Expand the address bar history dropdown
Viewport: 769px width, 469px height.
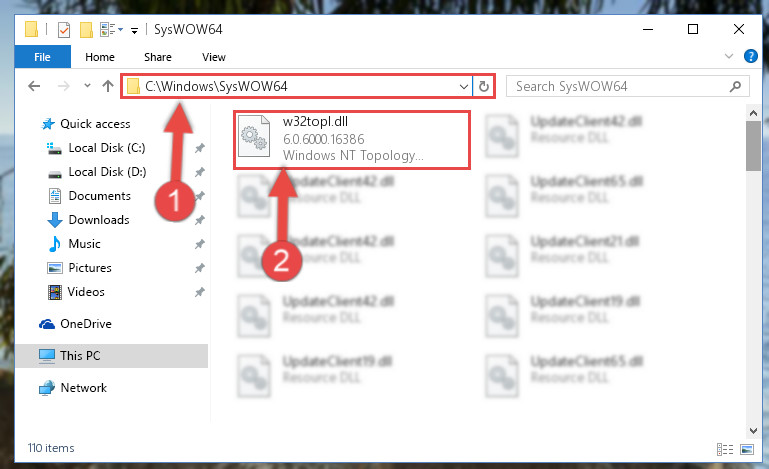463,87
